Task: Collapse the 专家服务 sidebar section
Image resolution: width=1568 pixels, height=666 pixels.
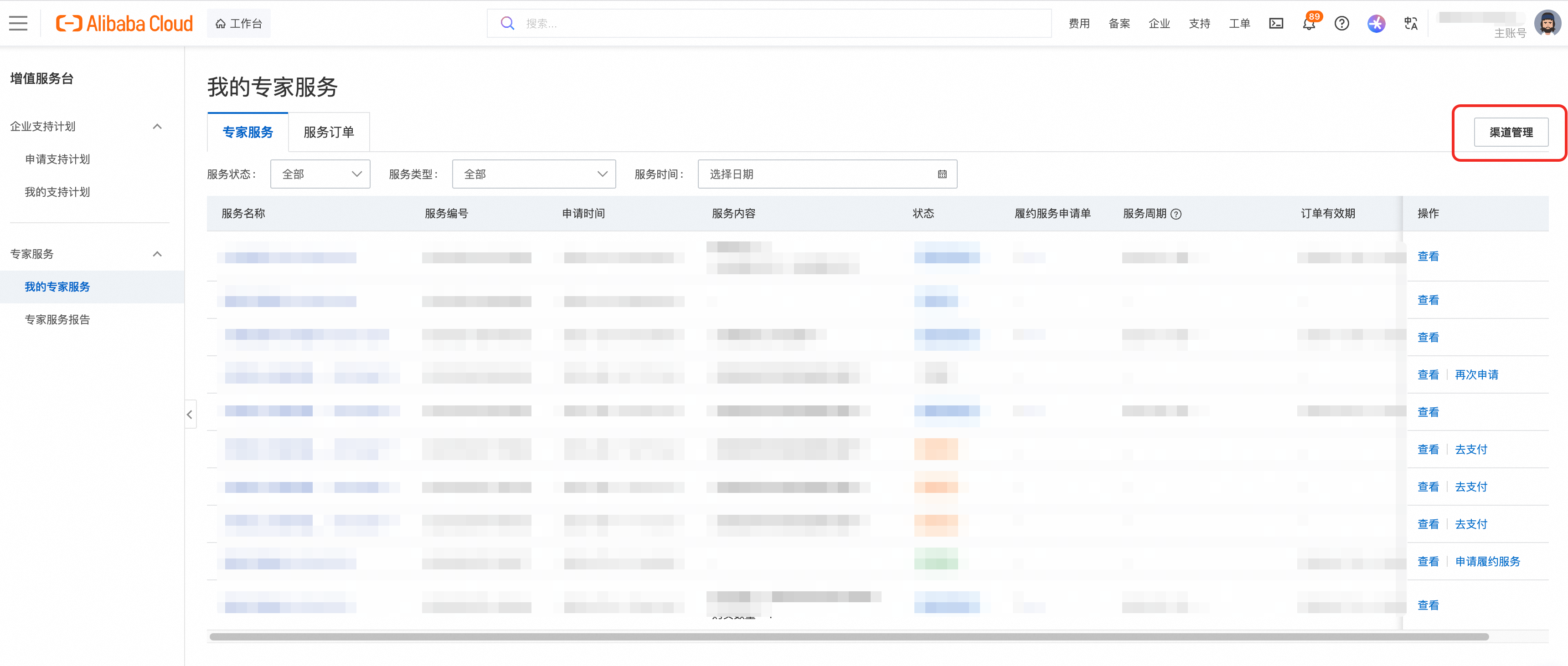Action: [x=157, y=254]
